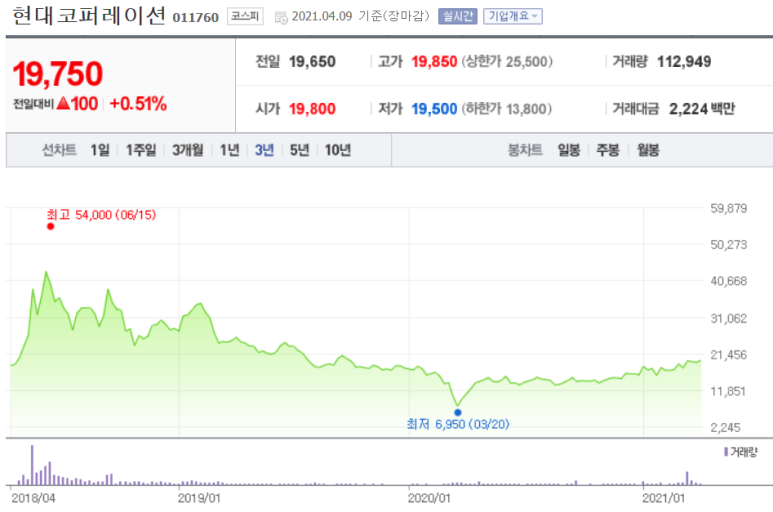Screen dimensions: 773x512
Task: Open the 기업개요 dropdown
Action: point(513,16)
